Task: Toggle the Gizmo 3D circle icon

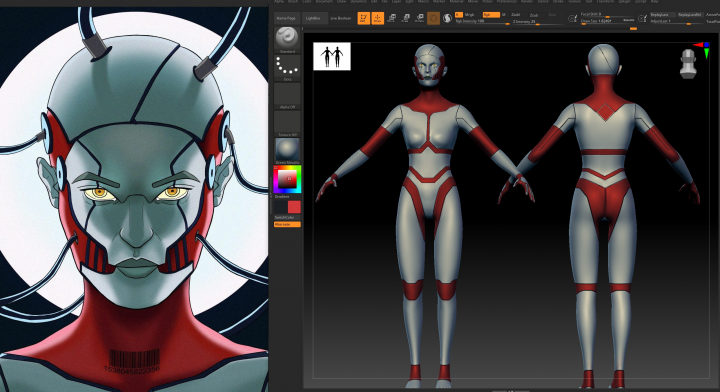Action: pos(433,18)
